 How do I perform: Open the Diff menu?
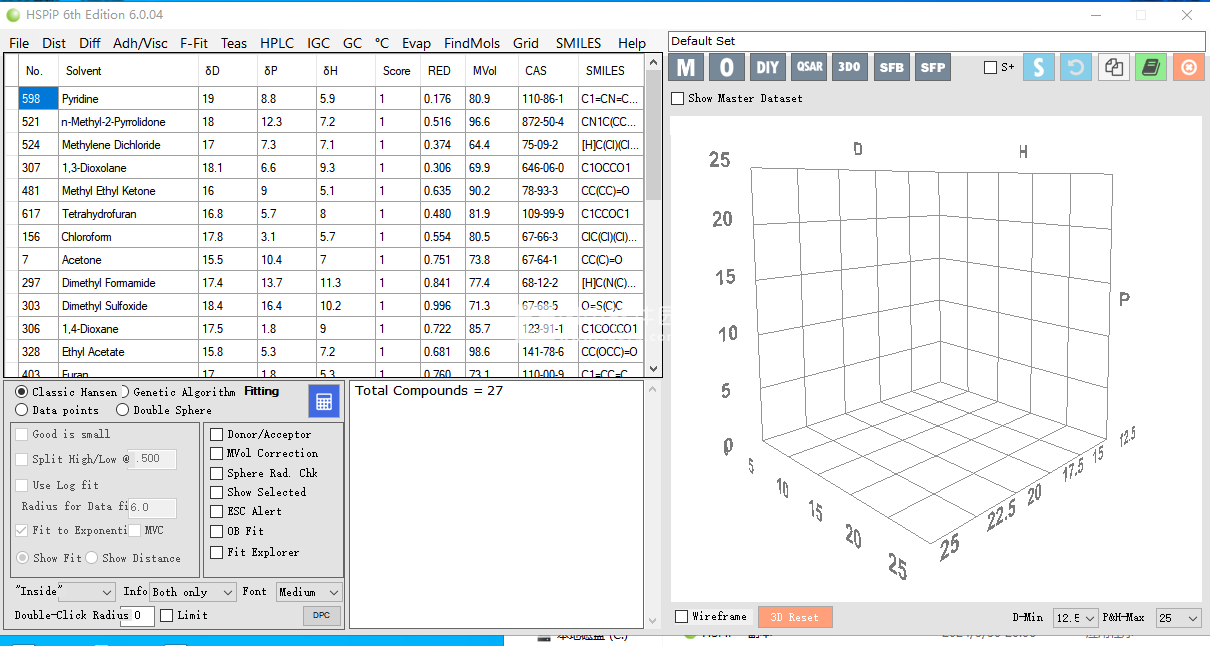coord(90,43)
